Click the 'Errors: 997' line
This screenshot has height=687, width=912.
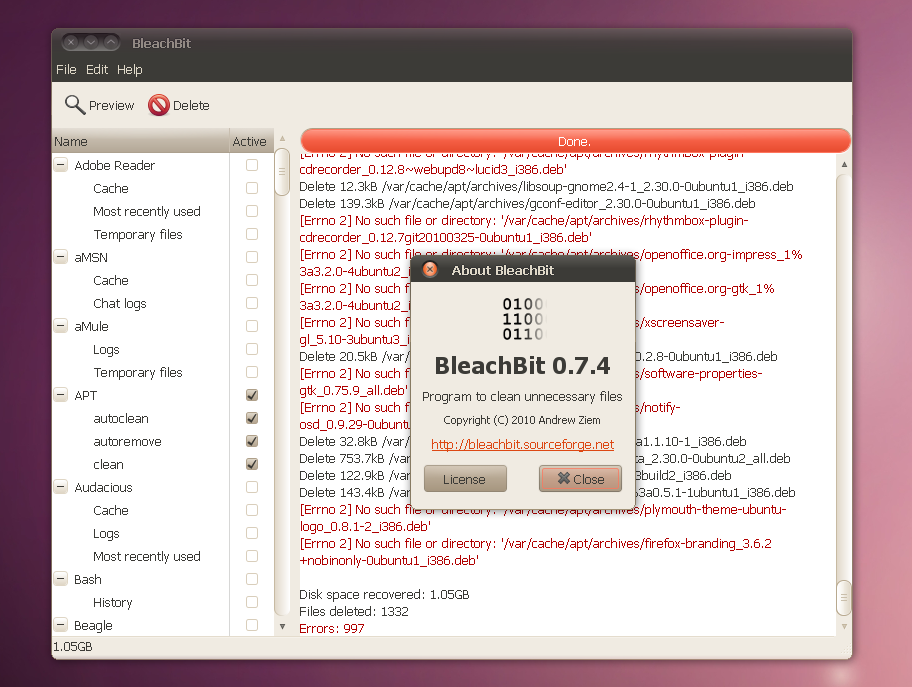tap(332, 628)
